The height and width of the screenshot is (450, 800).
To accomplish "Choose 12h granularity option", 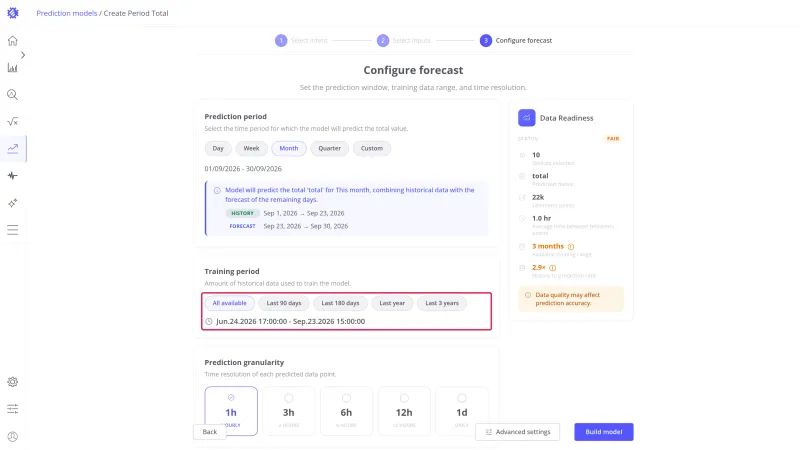I will point(404,411).
